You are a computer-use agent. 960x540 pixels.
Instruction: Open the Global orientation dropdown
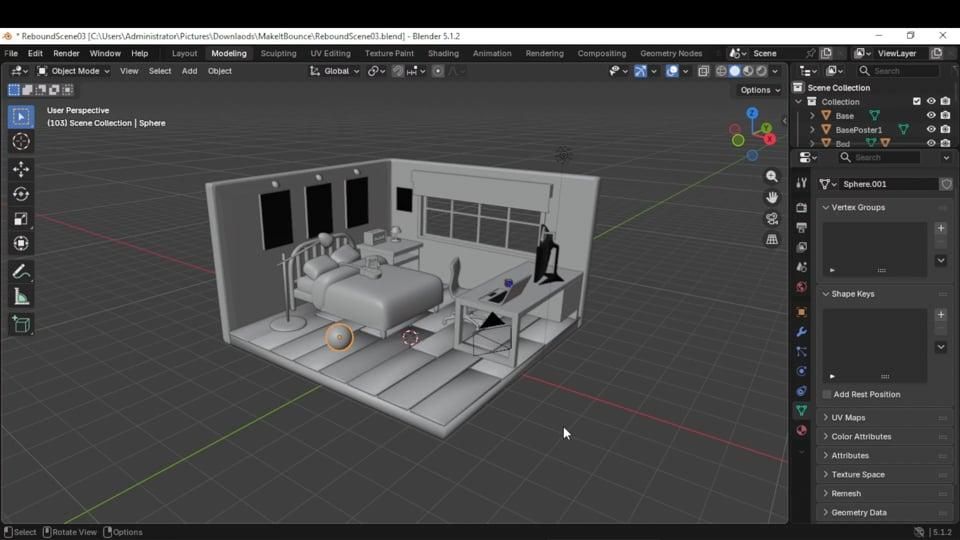point(334,71)
